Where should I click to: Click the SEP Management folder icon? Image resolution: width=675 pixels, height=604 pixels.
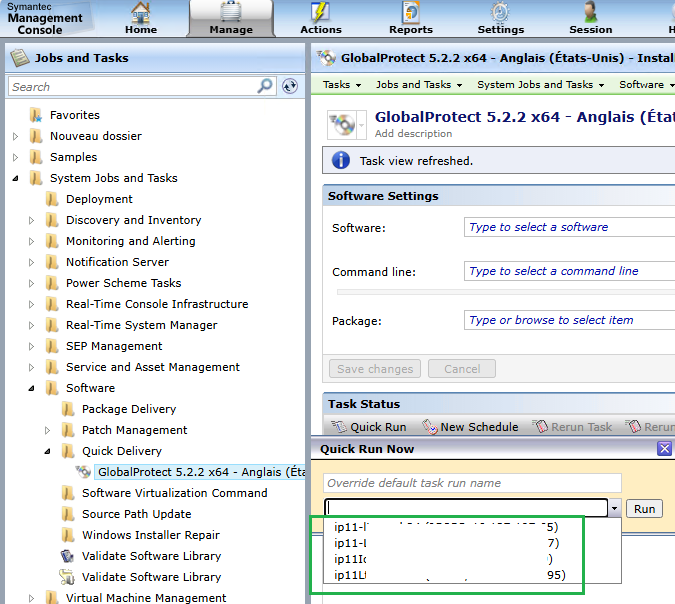[52, 346]
